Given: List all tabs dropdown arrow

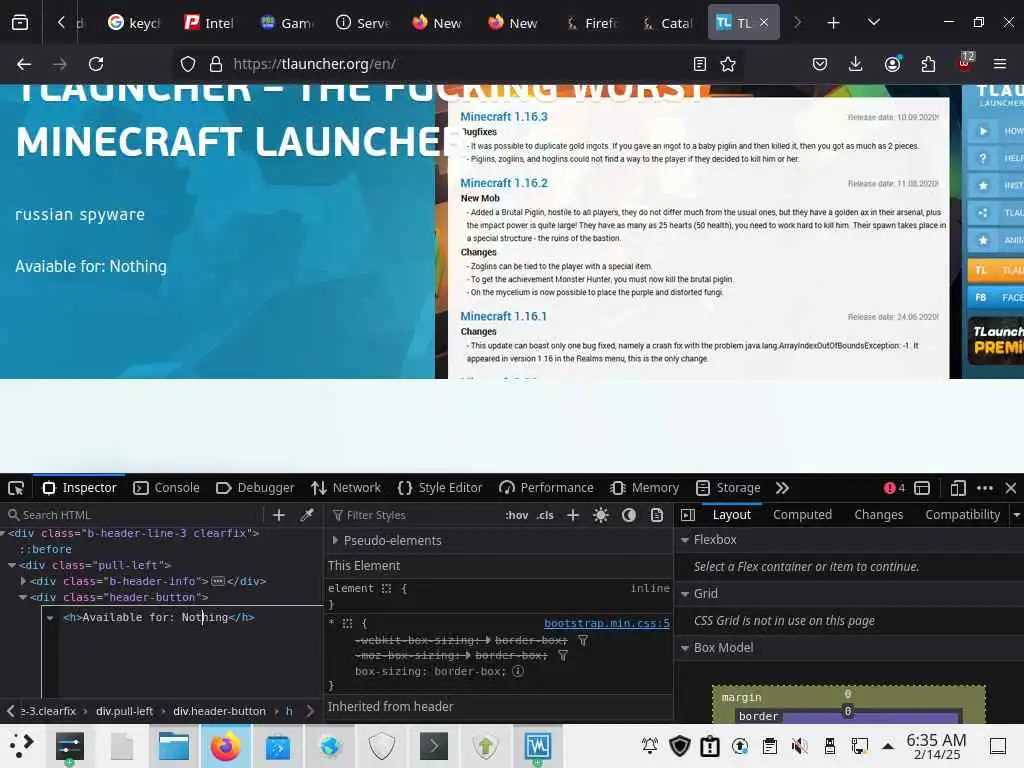Looking at the screenshot, I should coord(873,23).
